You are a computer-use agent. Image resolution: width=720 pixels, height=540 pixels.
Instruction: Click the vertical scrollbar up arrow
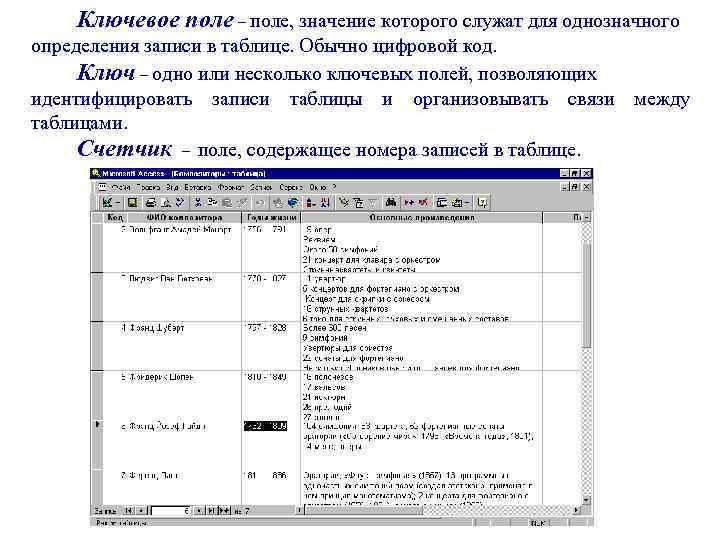586,218
